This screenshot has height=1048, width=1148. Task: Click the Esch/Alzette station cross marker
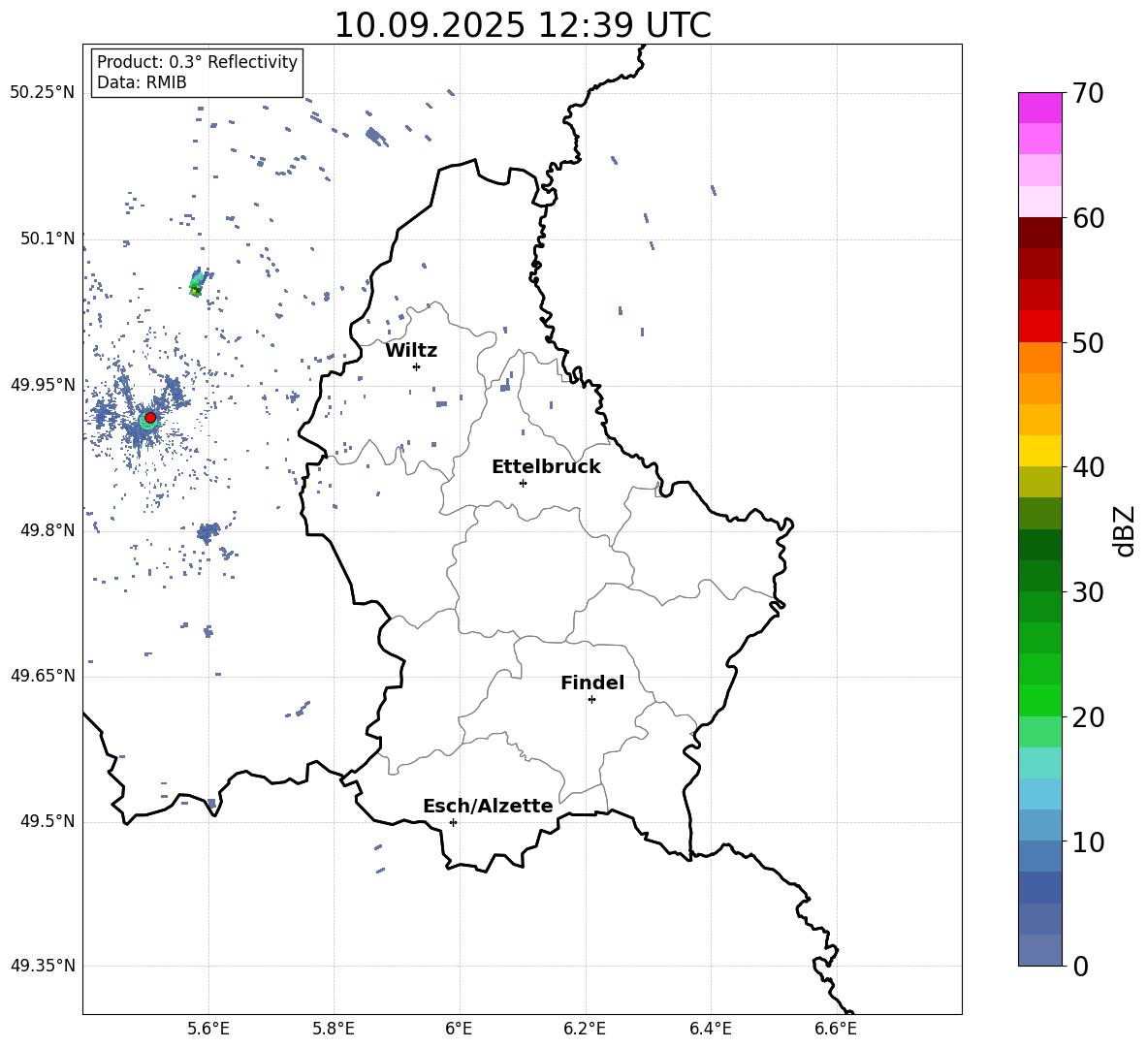click(x=453, y=822)
